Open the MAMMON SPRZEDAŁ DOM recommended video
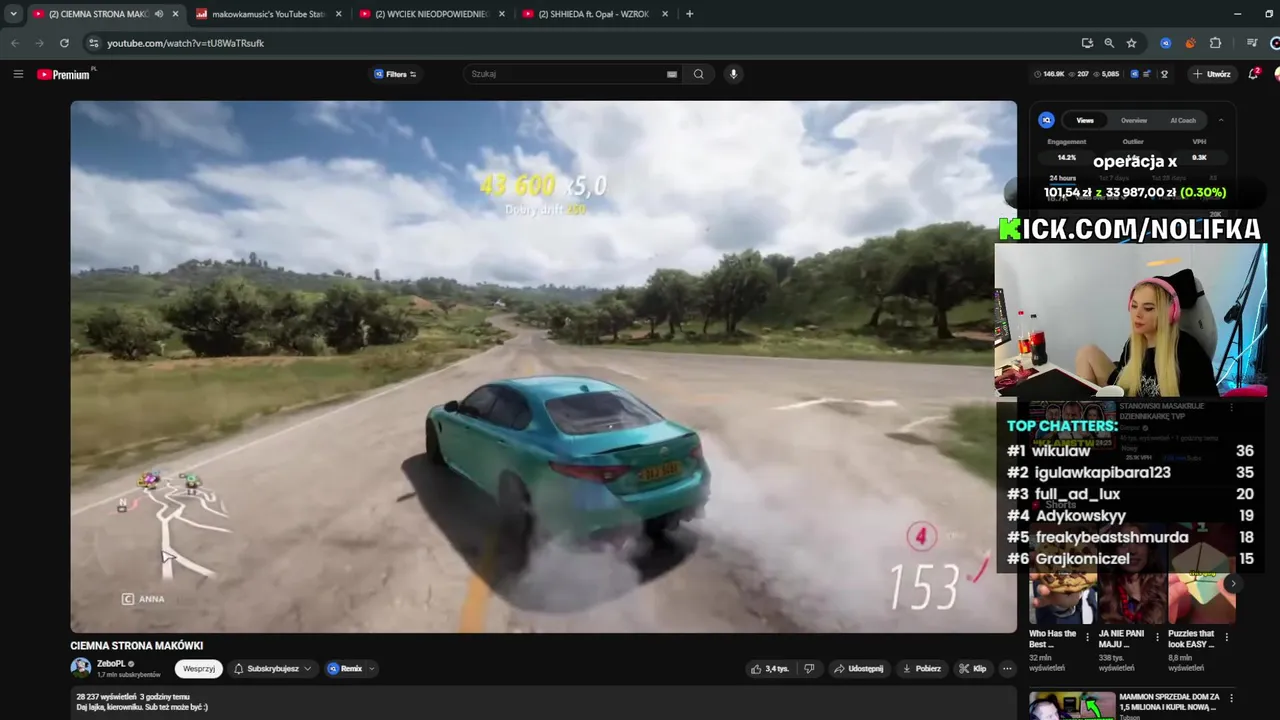 tap(1072, 706)
